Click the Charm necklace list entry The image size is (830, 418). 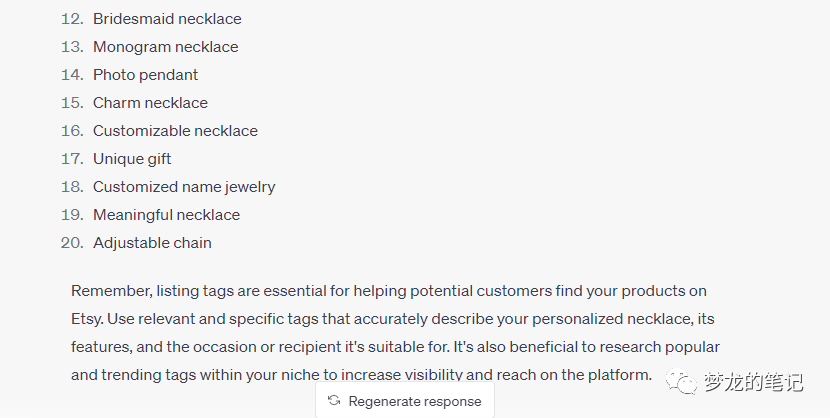coord(152,103)
